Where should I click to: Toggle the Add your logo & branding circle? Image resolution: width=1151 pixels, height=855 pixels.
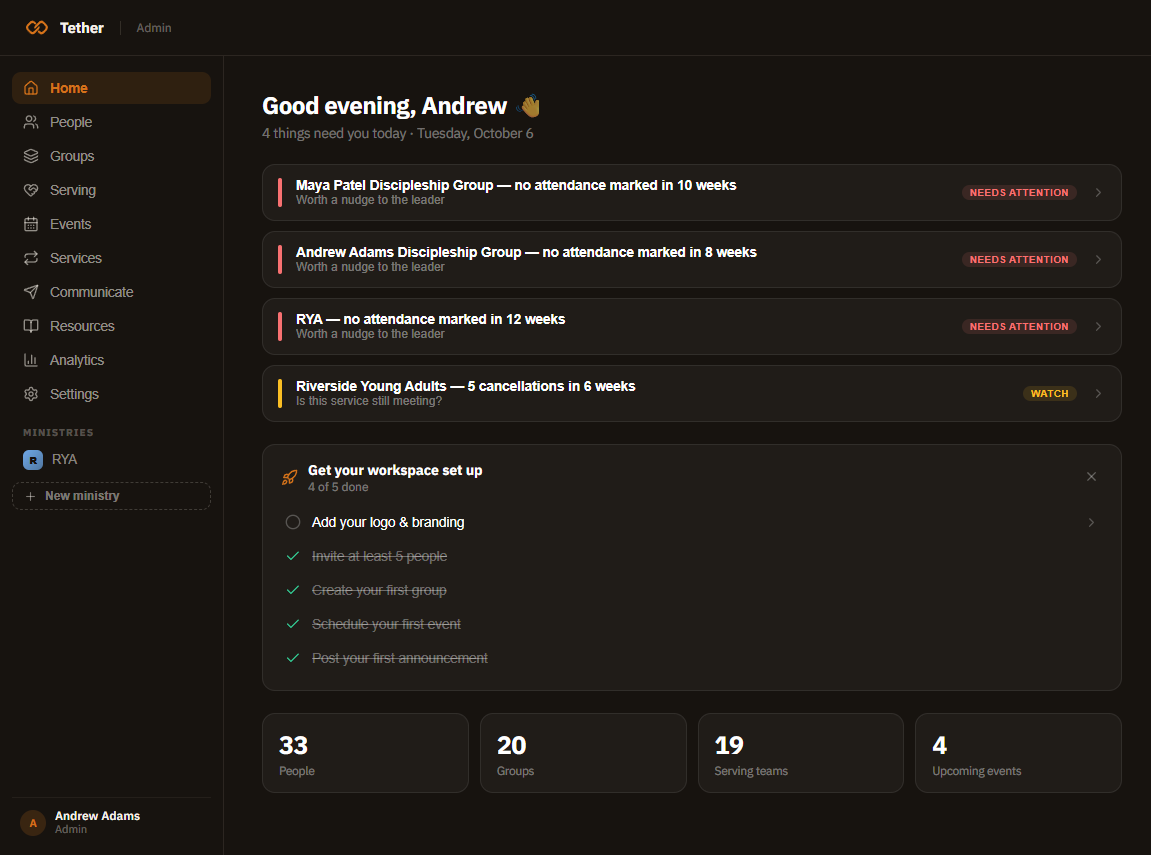click(293, 523)
